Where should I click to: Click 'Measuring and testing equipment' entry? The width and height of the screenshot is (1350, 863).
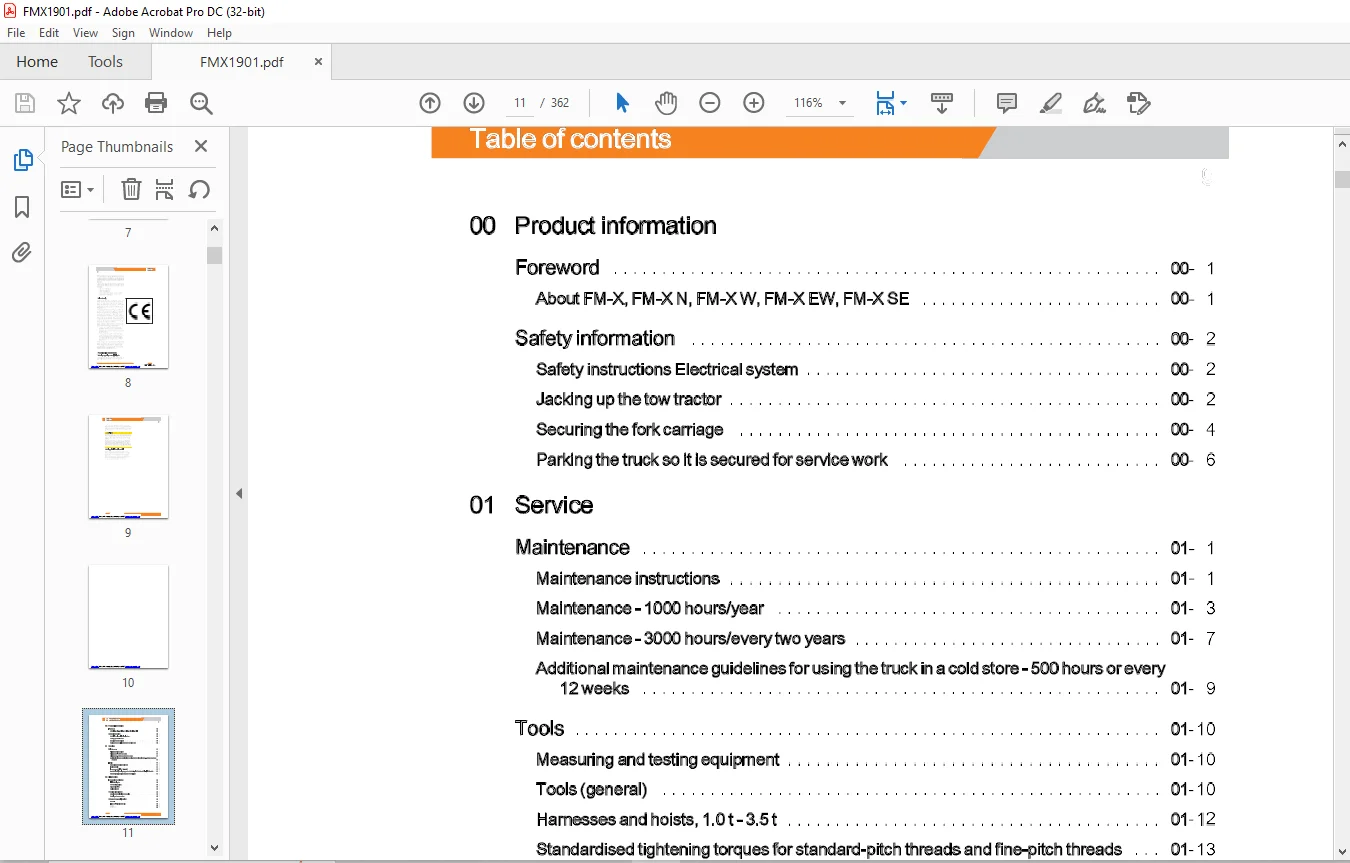657,759
